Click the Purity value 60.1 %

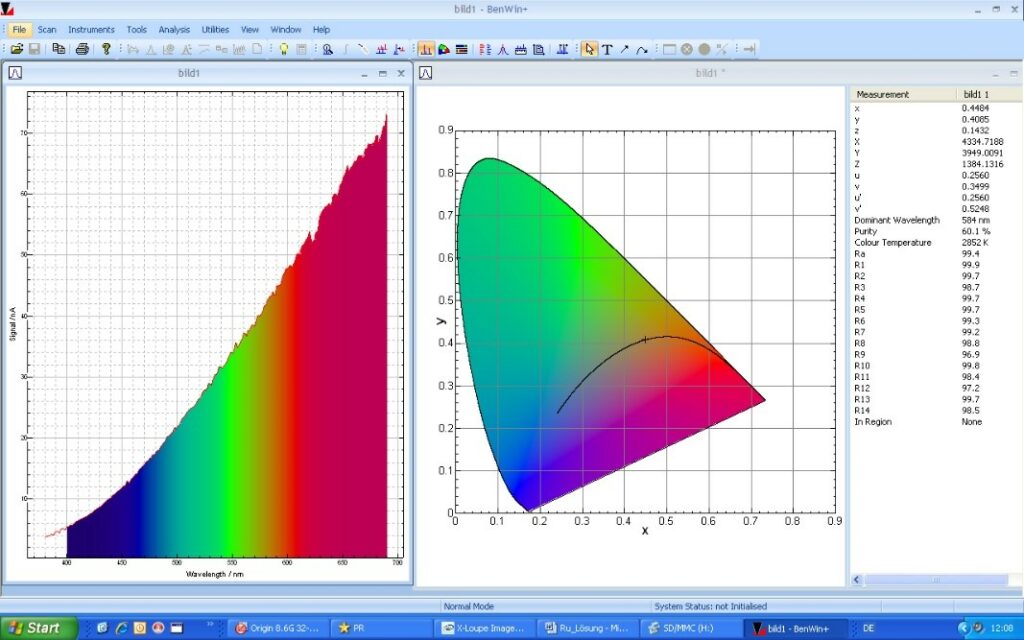click(x=976, y=231)
